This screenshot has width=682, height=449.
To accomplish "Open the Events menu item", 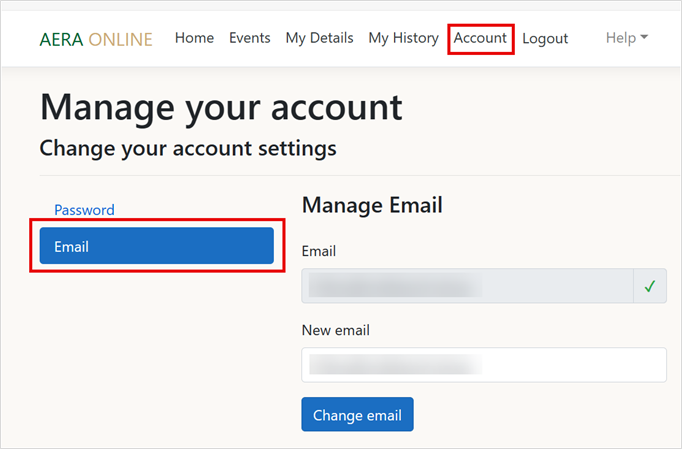I will [x=249, y=38].
